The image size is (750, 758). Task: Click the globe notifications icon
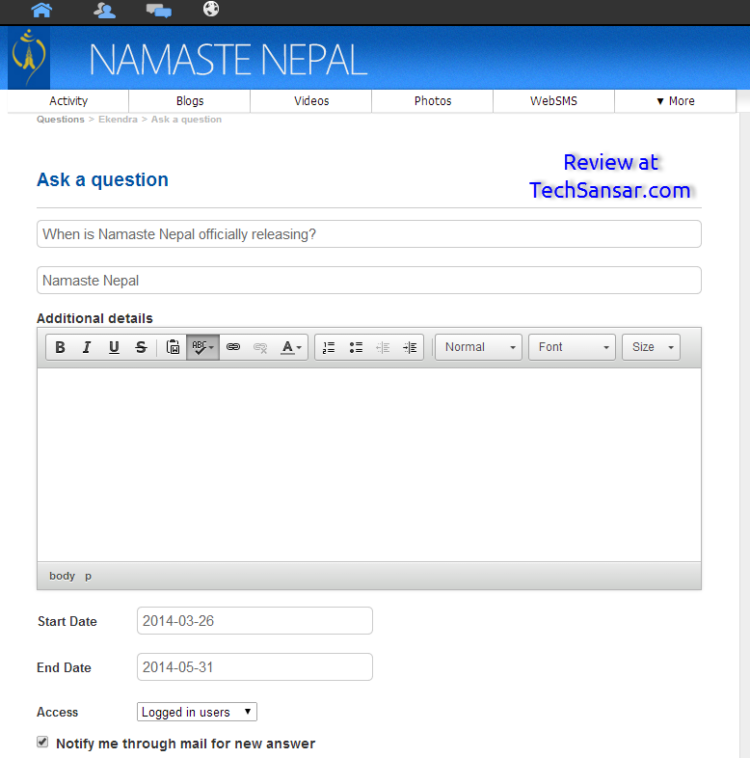[211, 9]
